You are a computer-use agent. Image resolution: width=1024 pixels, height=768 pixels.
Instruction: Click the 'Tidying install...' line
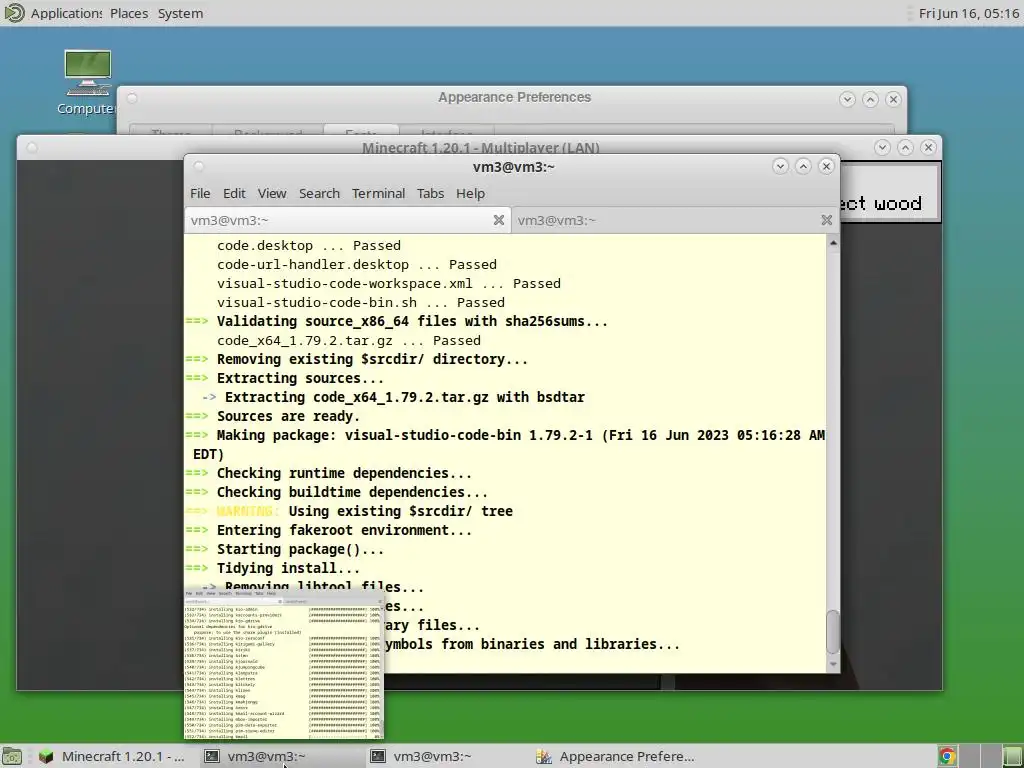pos(288,568)
